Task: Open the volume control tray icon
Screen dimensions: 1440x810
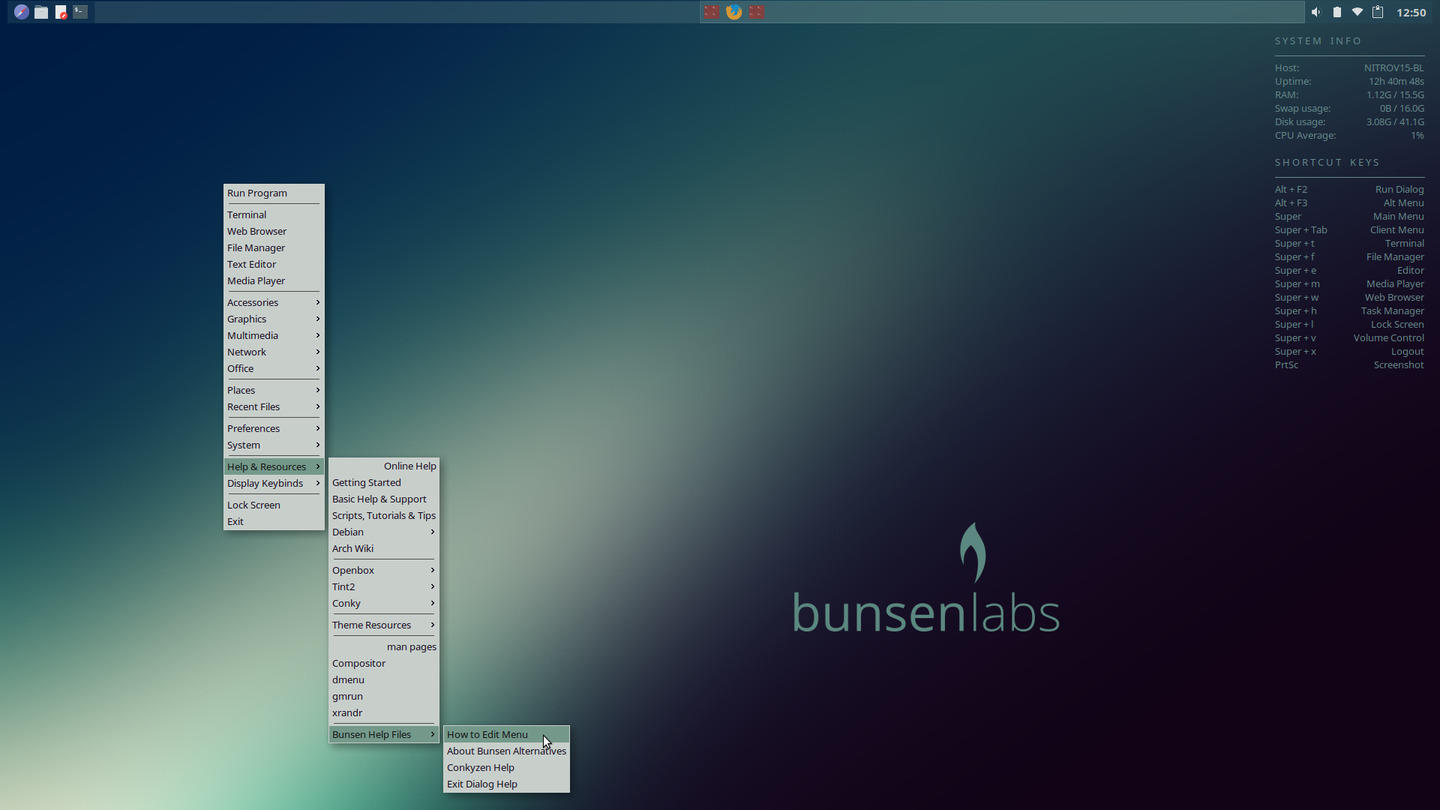Action: click(x=1316, y=12)
